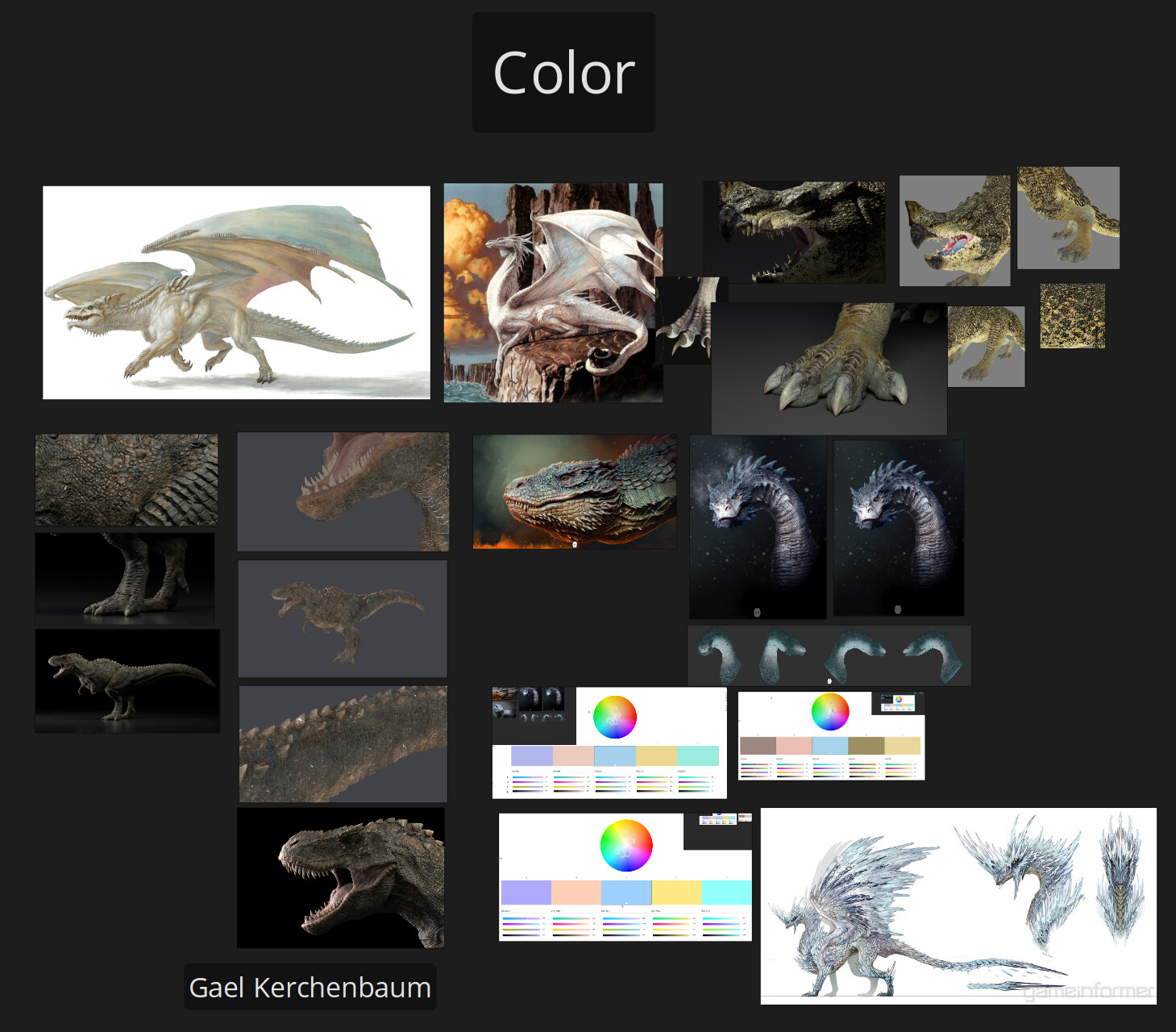Select the crocodile hind legs image on gray
Image resolution: width=1176 pixels, height=1032 pixels.
(1068, 218)
